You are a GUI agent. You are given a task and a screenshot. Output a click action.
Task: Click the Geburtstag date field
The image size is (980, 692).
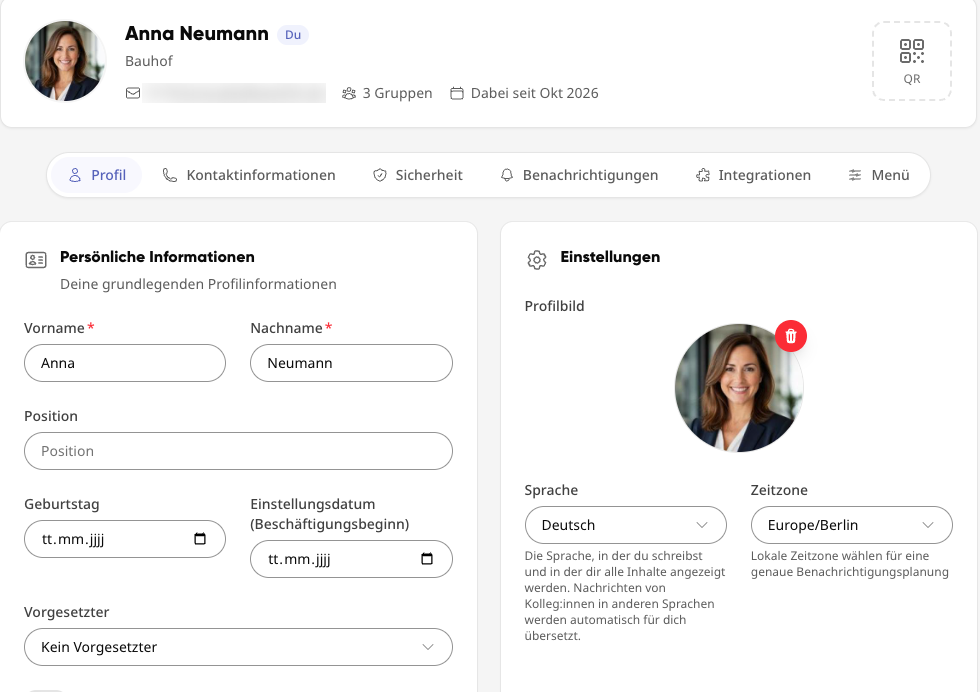pos(125,539)
